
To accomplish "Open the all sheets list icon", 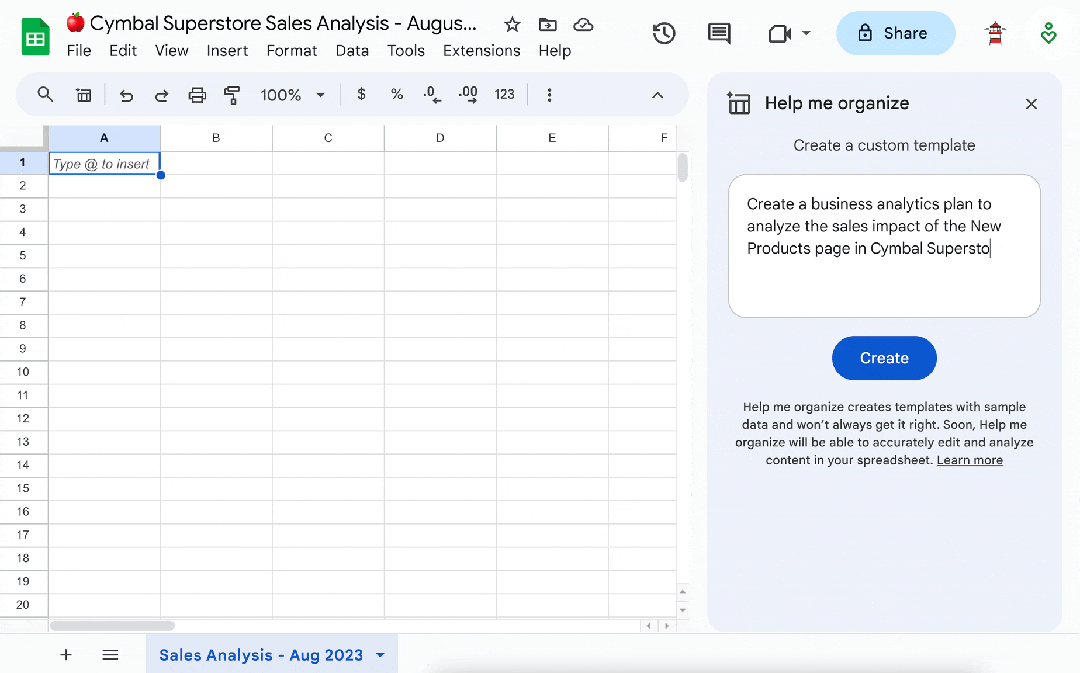I will (110, 654).
